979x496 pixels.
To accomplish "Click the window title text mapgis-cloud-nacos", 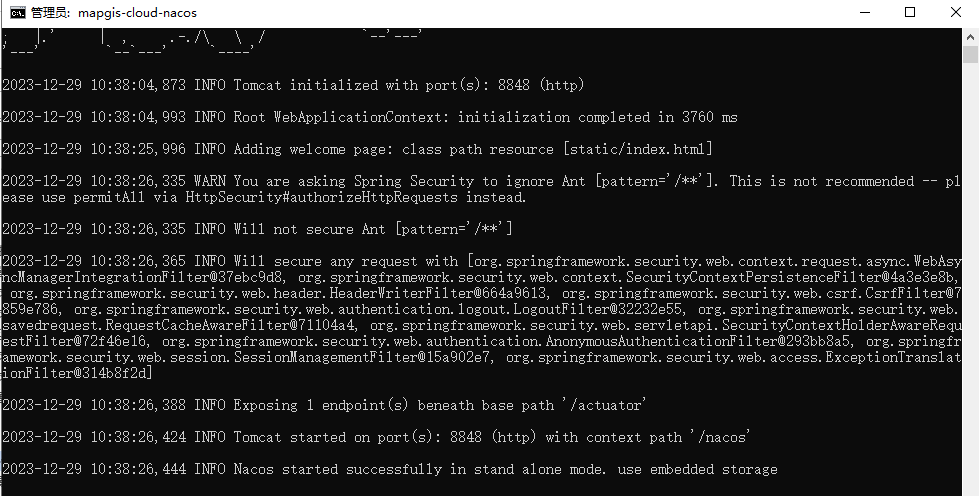I will point(137,12).
